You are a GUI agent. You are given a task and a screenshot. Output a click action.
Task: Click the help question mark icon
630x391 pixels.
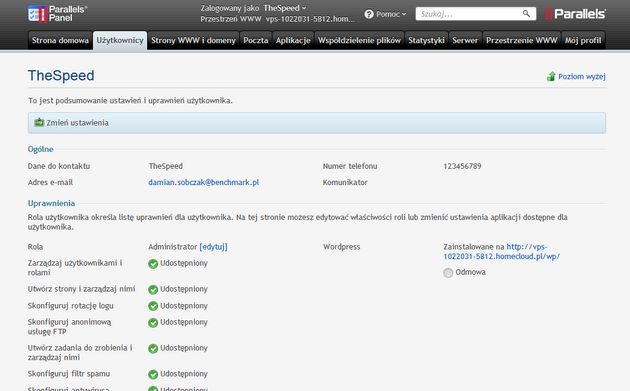(369, 14)
